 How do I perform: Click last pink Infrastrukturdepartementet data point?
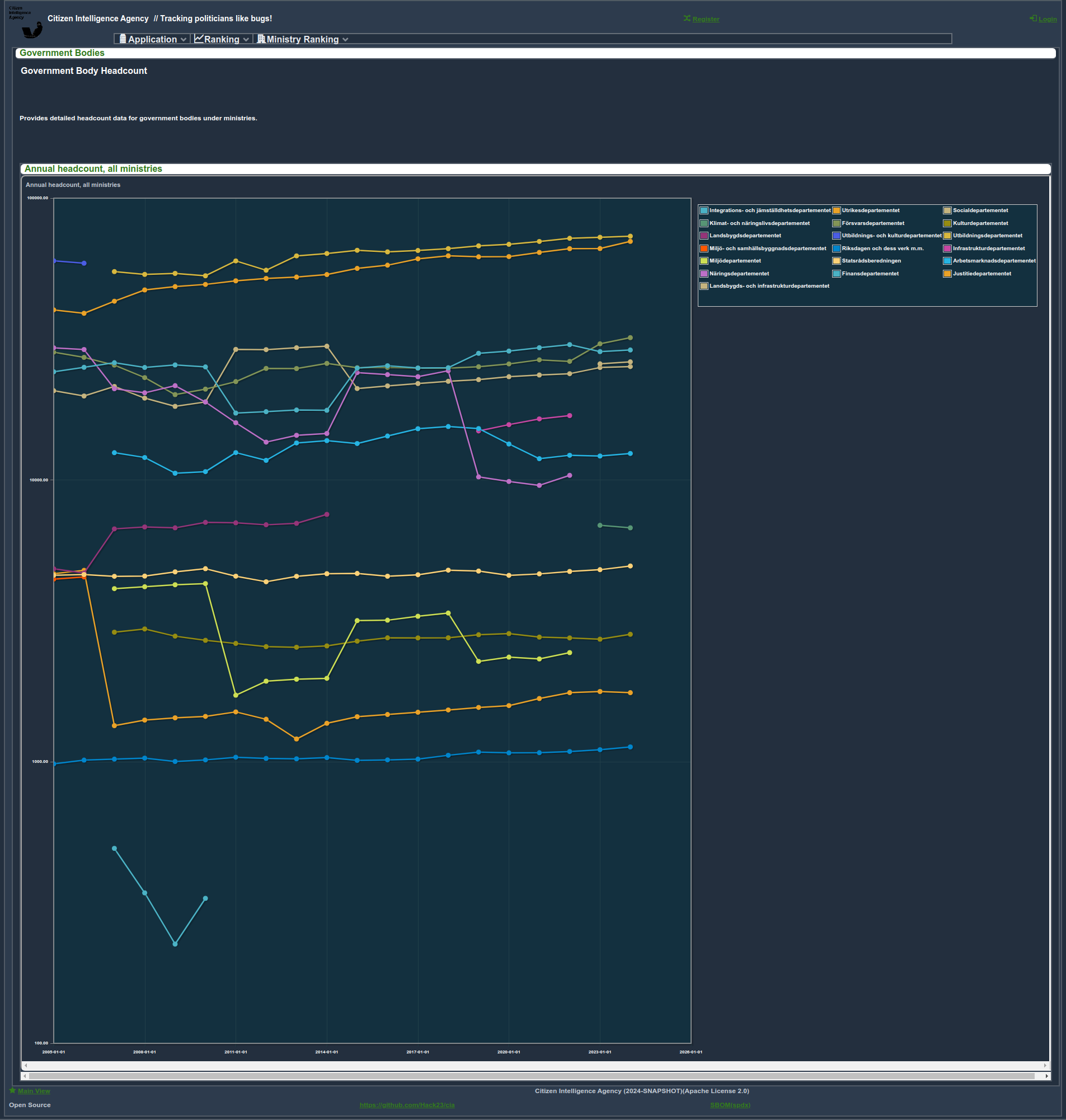pyautogui.click(x=569, y=416)
